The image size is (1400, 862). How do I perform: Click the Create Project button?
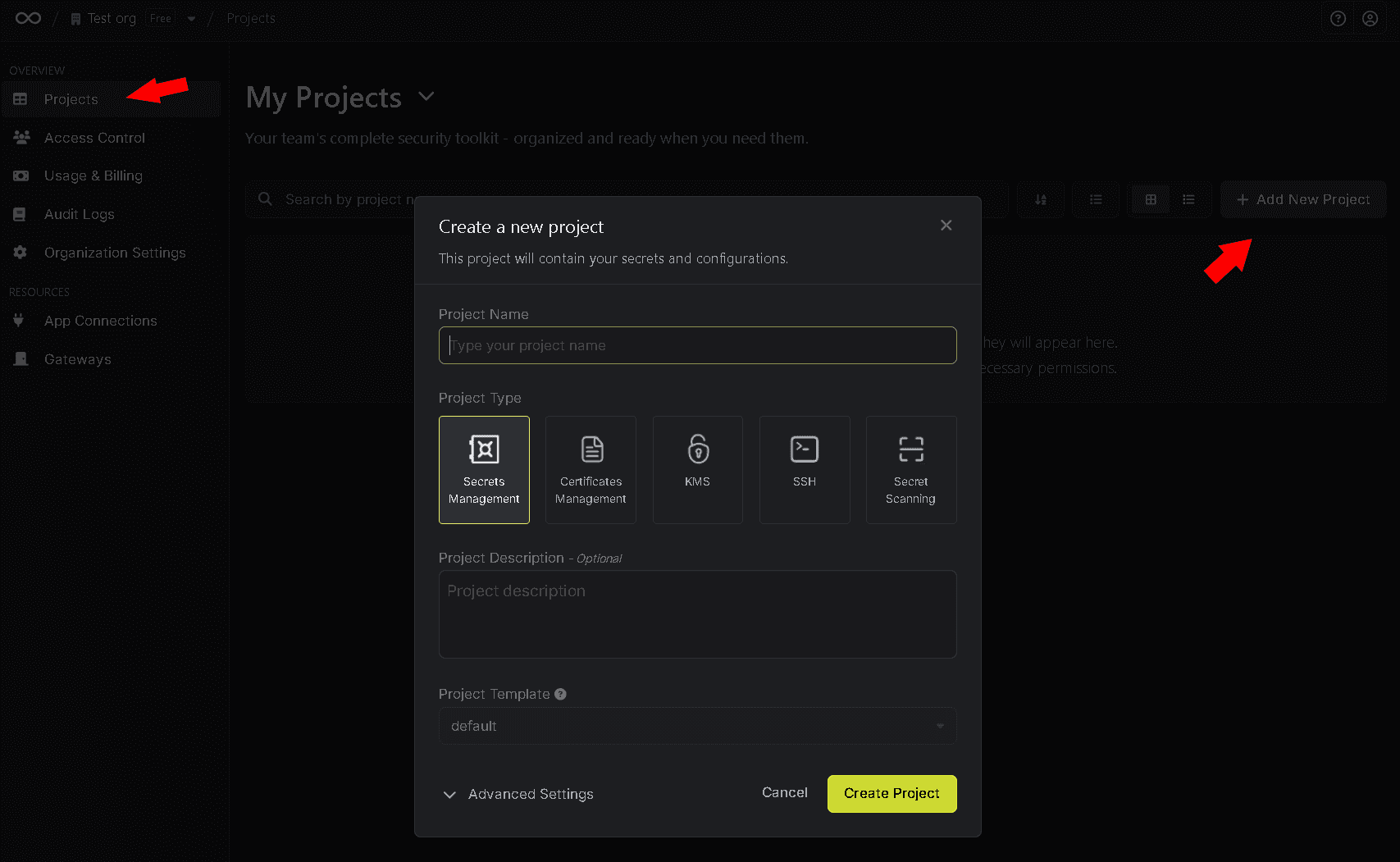892,793
